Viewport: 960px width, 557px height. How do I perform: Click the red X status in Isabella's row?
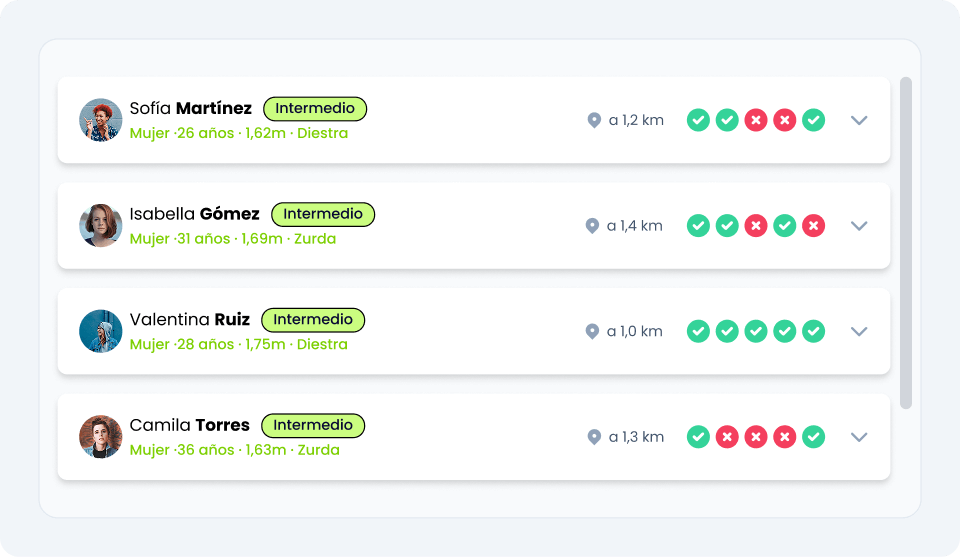756,226
